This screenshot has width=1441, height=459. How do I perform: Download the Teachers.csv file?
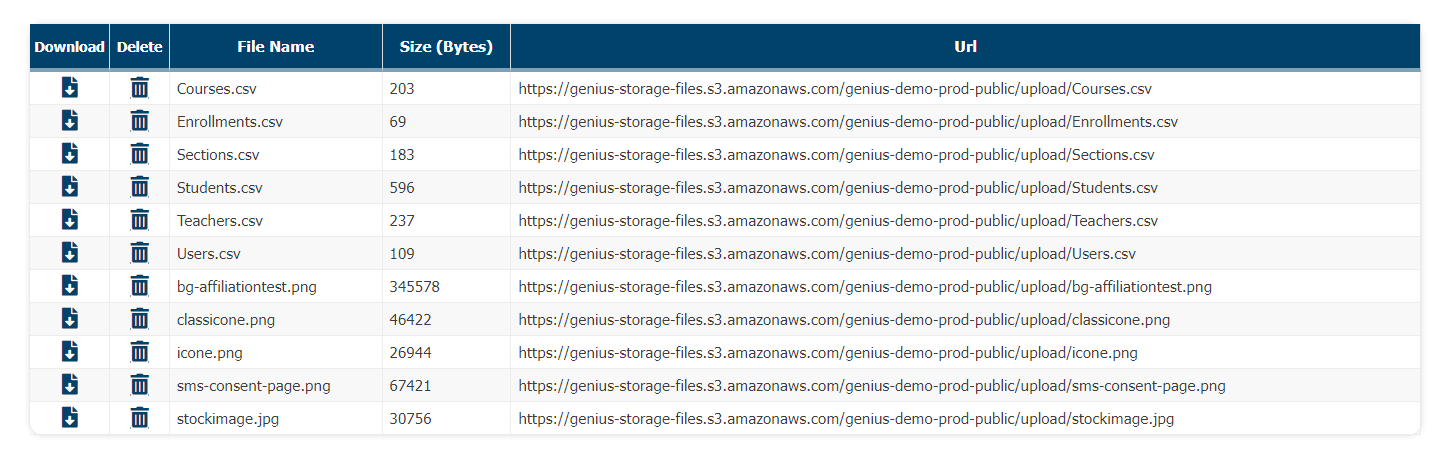(69, 220)
